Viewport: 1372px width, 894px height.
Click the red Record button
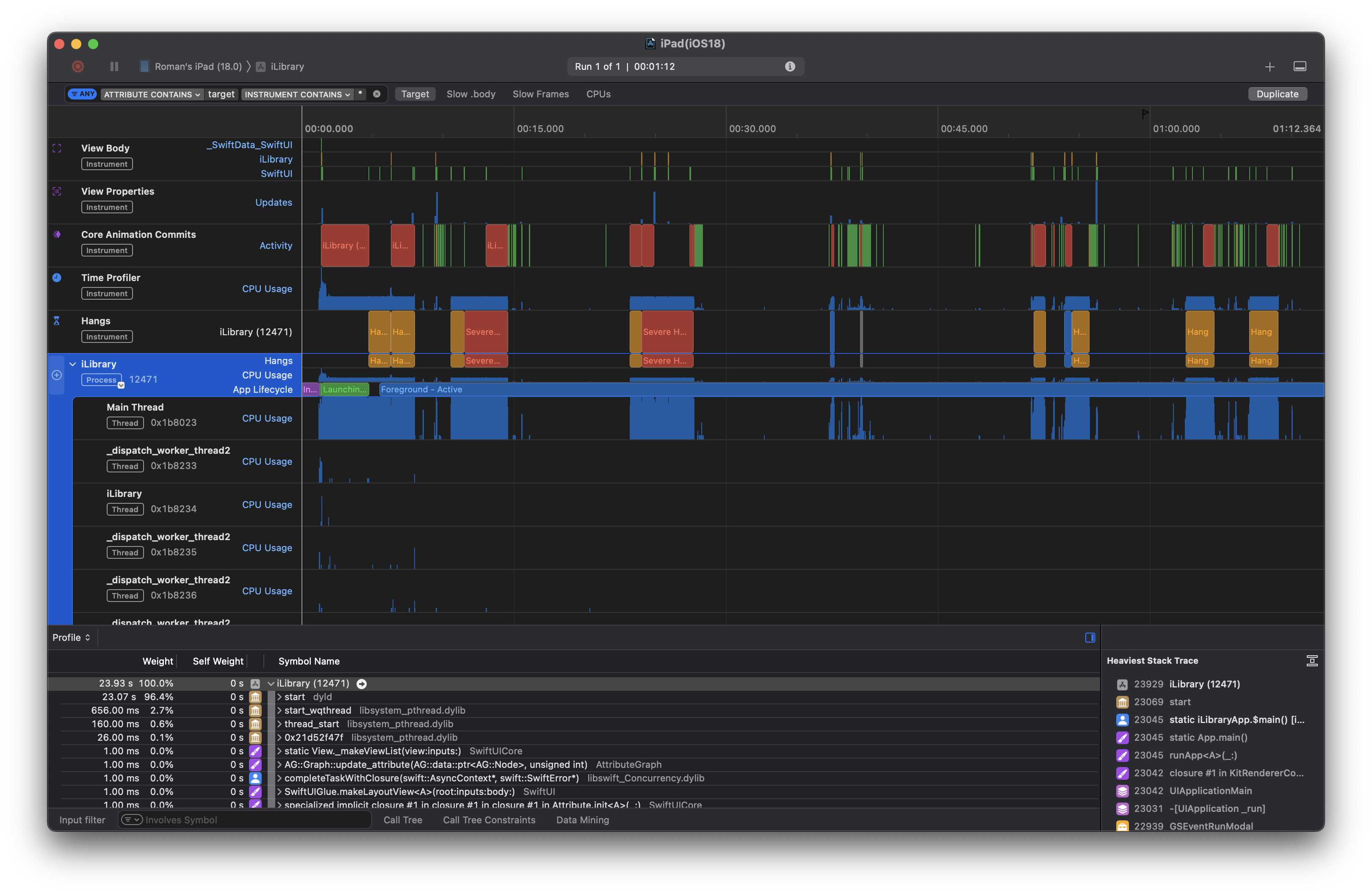click(x=78, y=66)
